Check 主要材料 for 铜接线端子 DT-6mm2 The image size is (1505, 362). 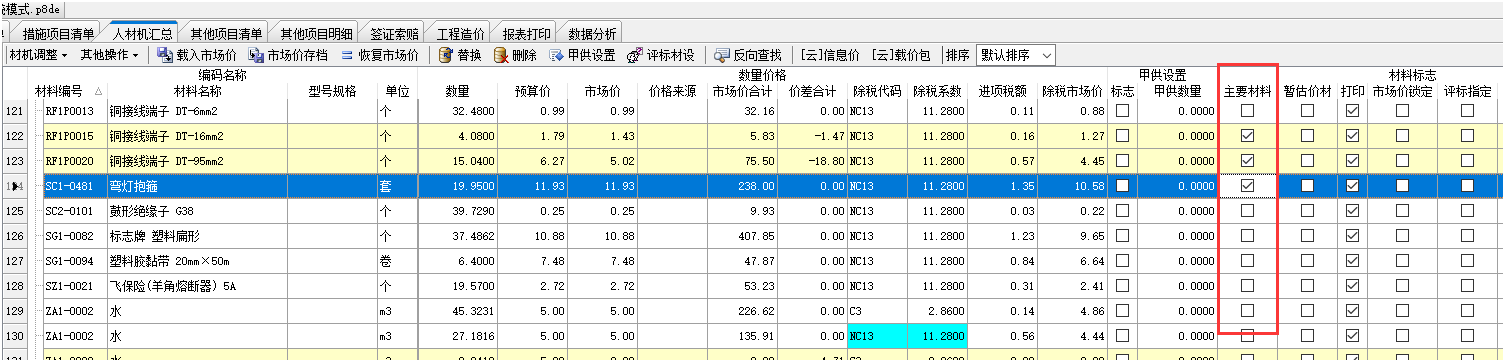tap(1247, 111)
